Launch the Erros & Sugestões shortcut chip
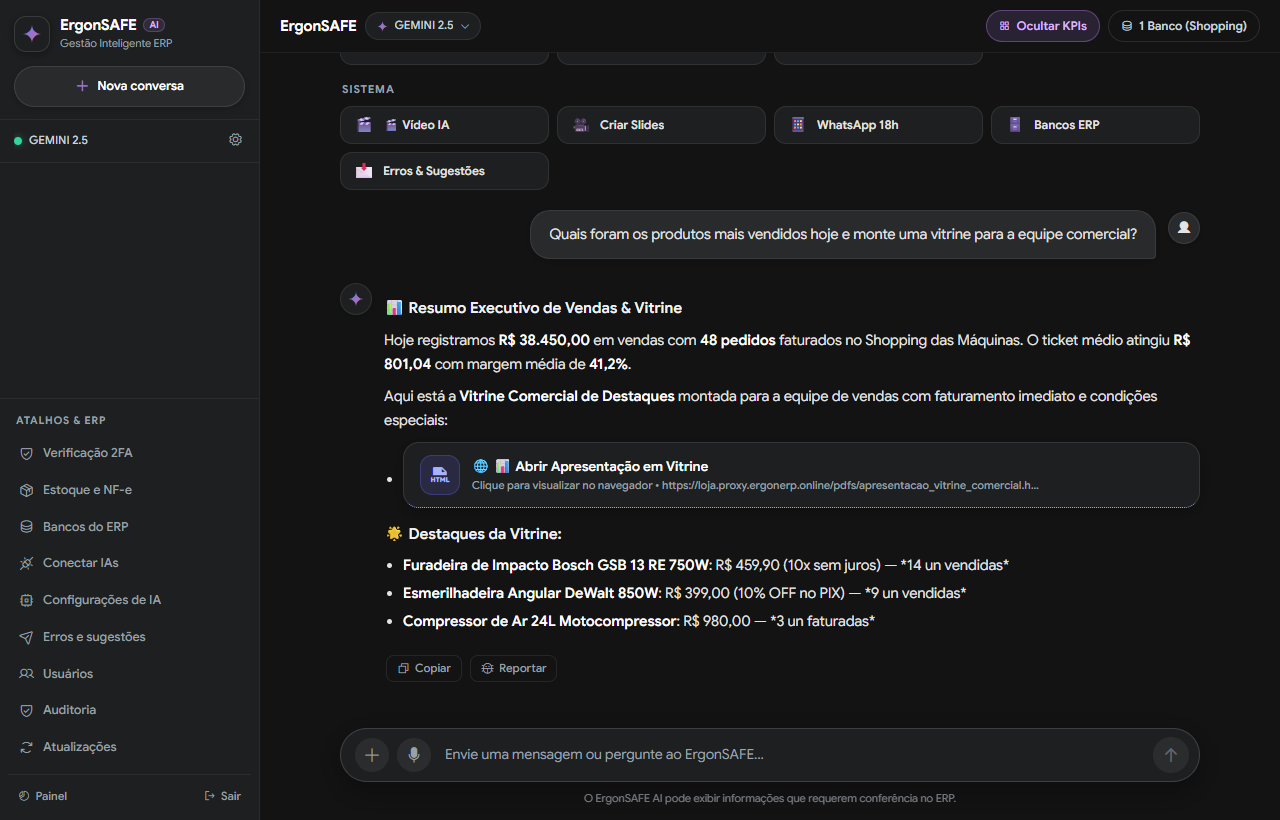 tap(444, 171)
